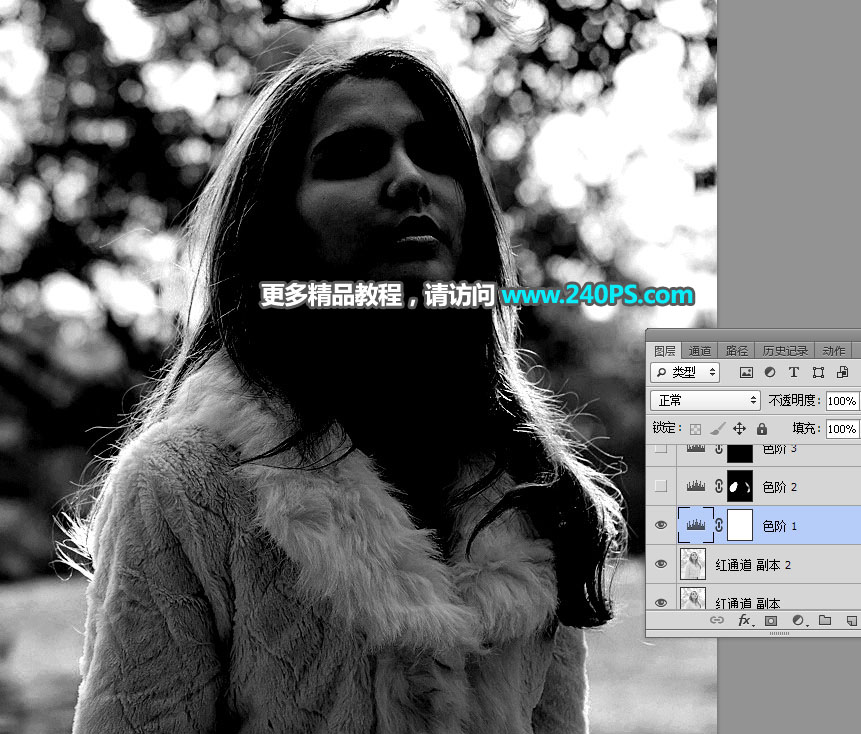Open the 类型 layer filter dropdown

[685, 372]
